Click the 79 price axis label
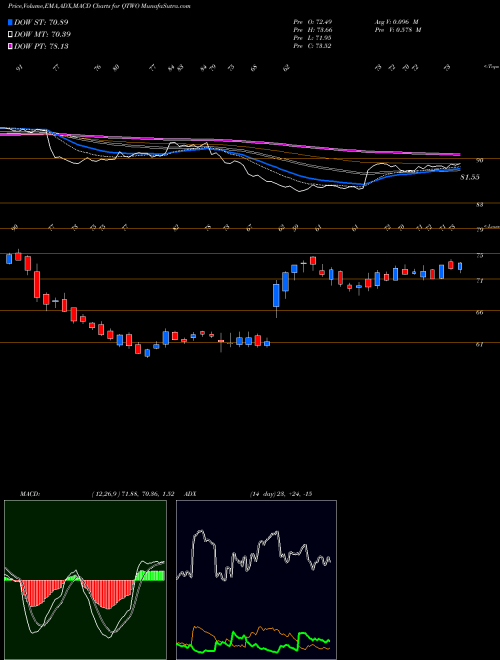This screenshot has height=660, width=500. pyautogui.click(x=480, y=230)
